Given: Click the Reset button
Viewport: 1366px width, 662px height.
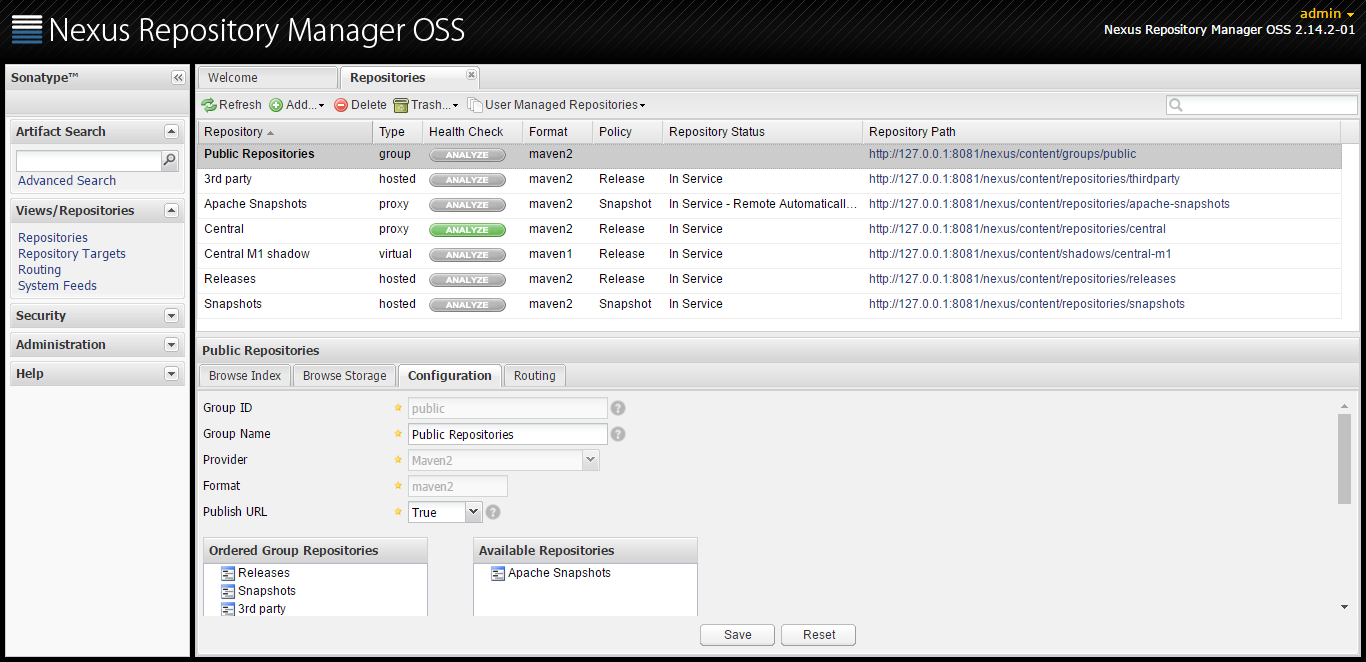Looking at the screenshot, I should tap(819, 635).
